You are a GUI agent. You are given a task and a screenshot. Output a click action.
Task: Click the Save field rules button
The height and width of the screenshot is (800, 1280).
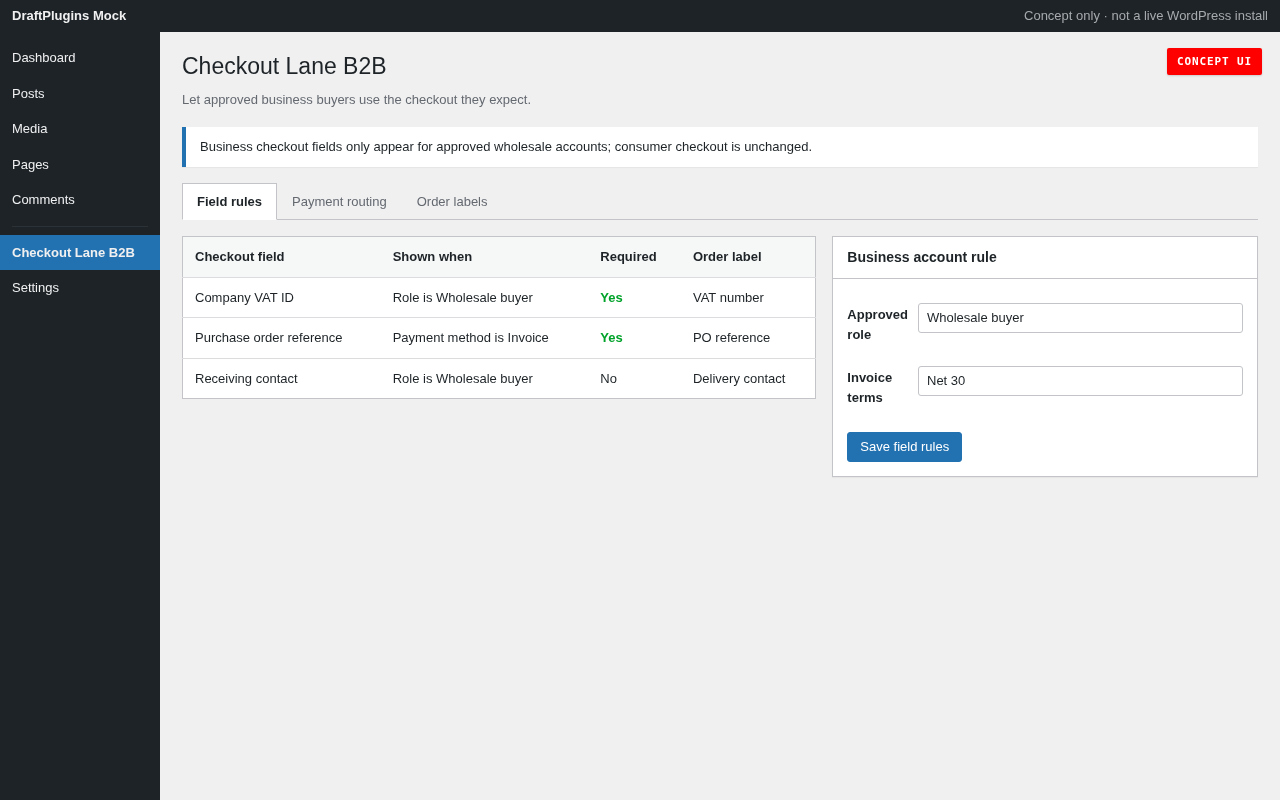click(x=904, y=447)
